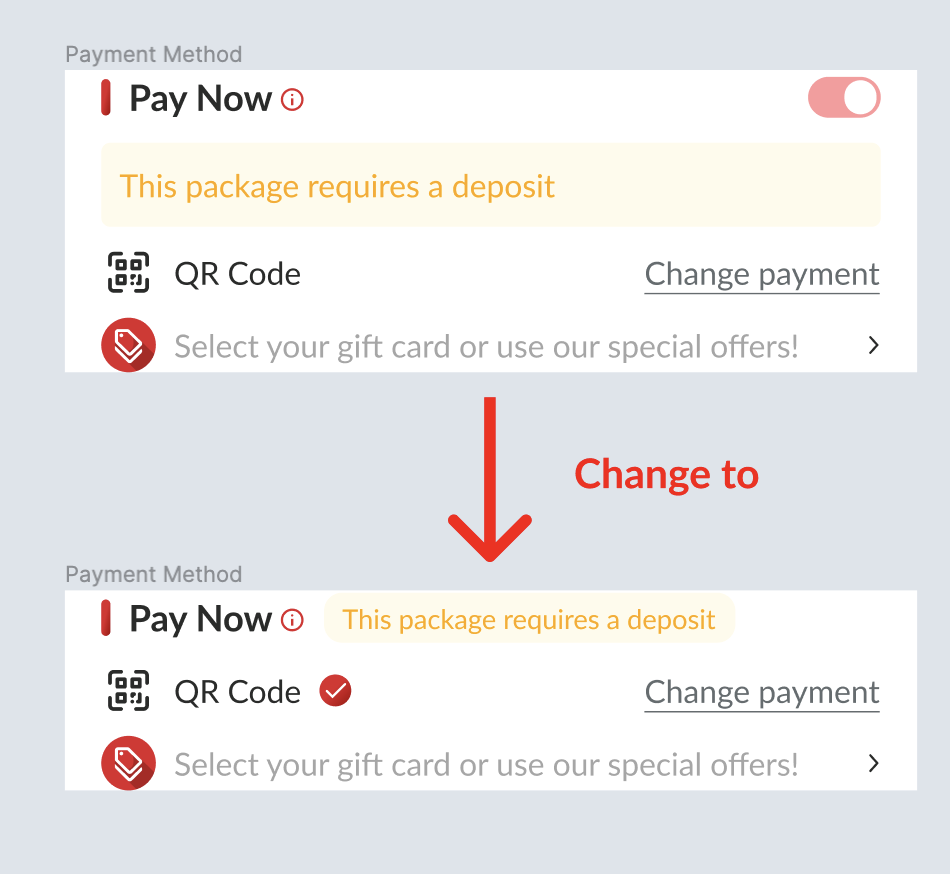Click the red gift tag icon in upper panel
The image size is (950, 874).
[128, 345]
